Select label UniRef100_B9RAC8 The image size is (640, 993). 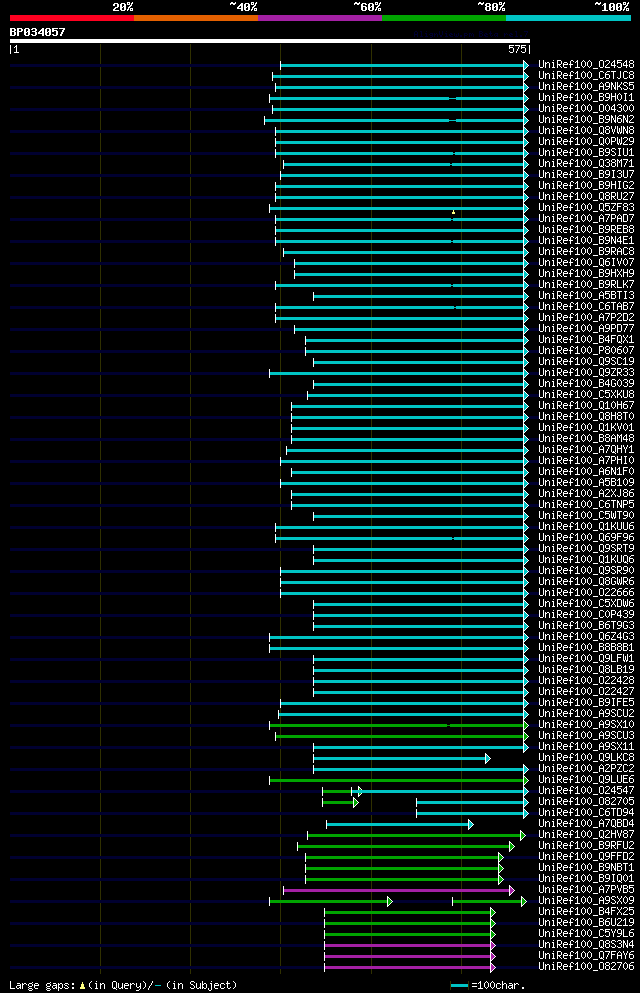586,251
